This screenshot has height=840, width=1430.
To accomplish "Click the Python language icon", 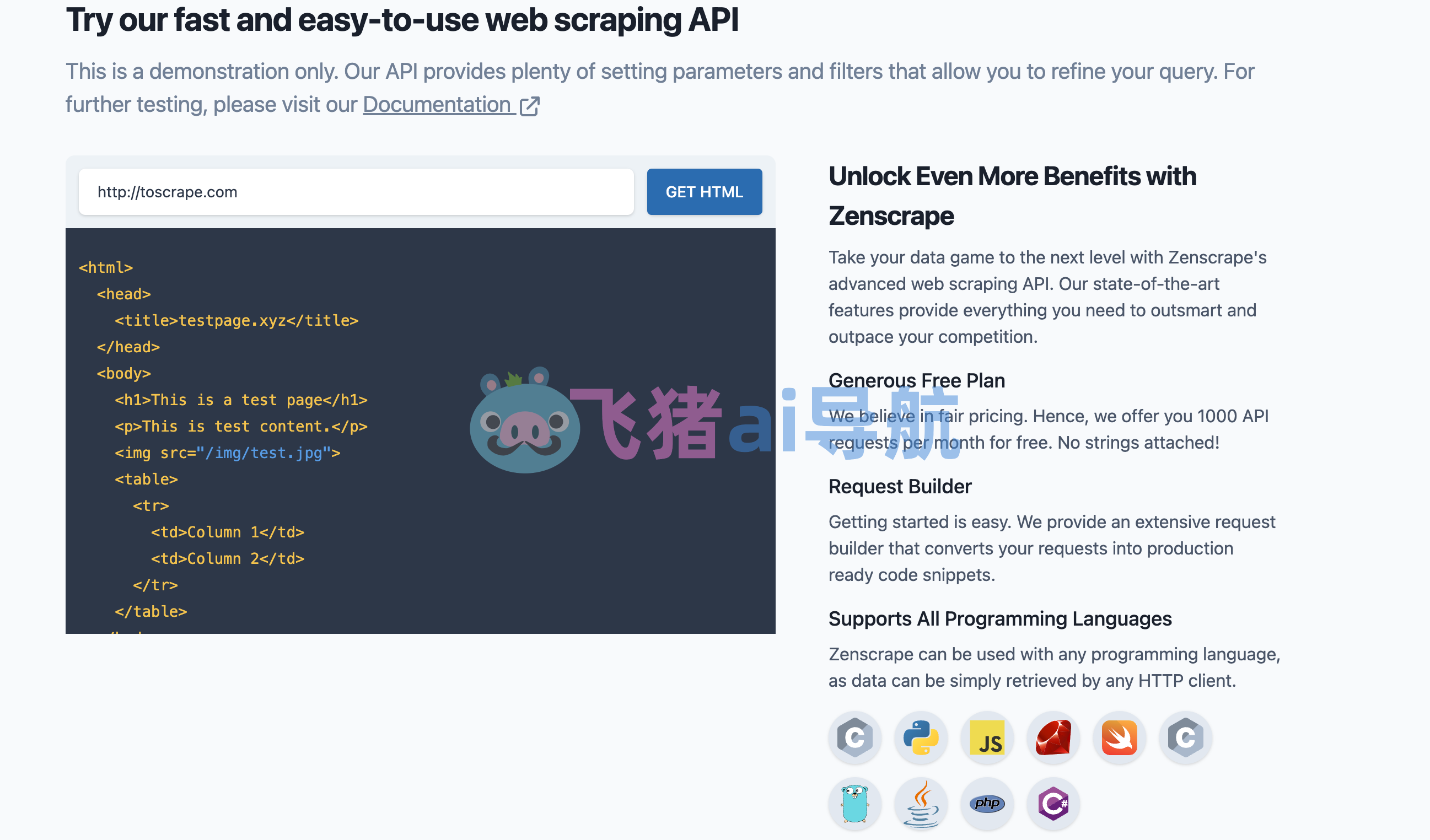I will [x=921, y=737].
